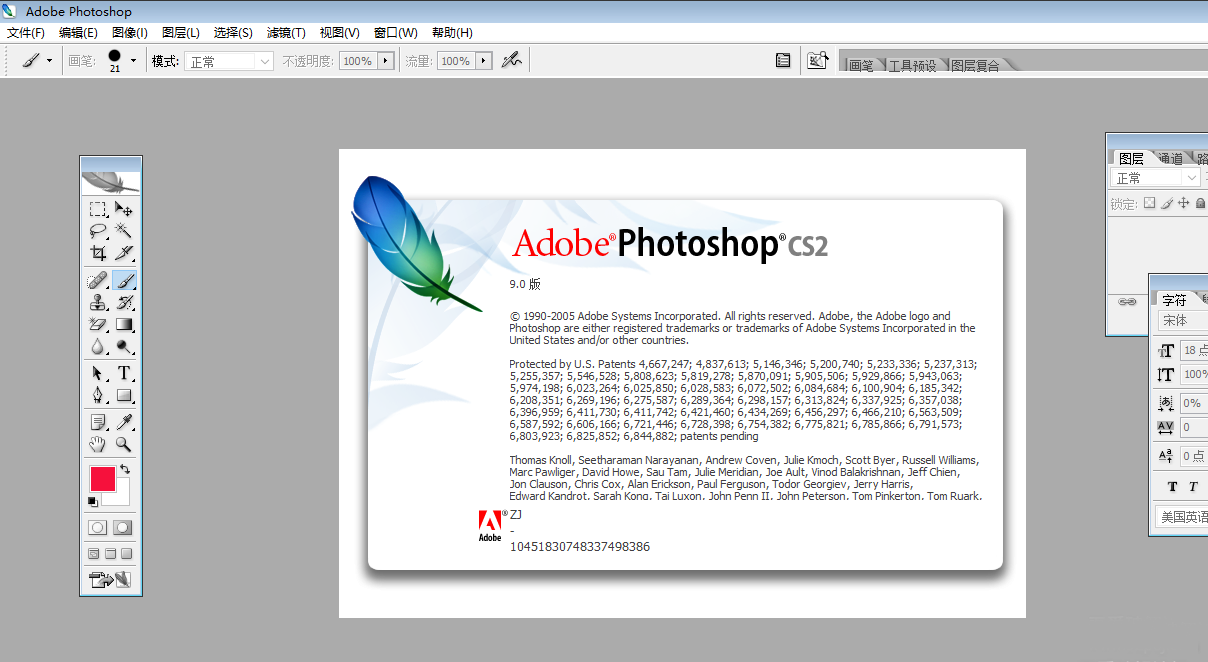Select the Notes tool
The image size is (1208, 662).
click(x=98, y=423)
